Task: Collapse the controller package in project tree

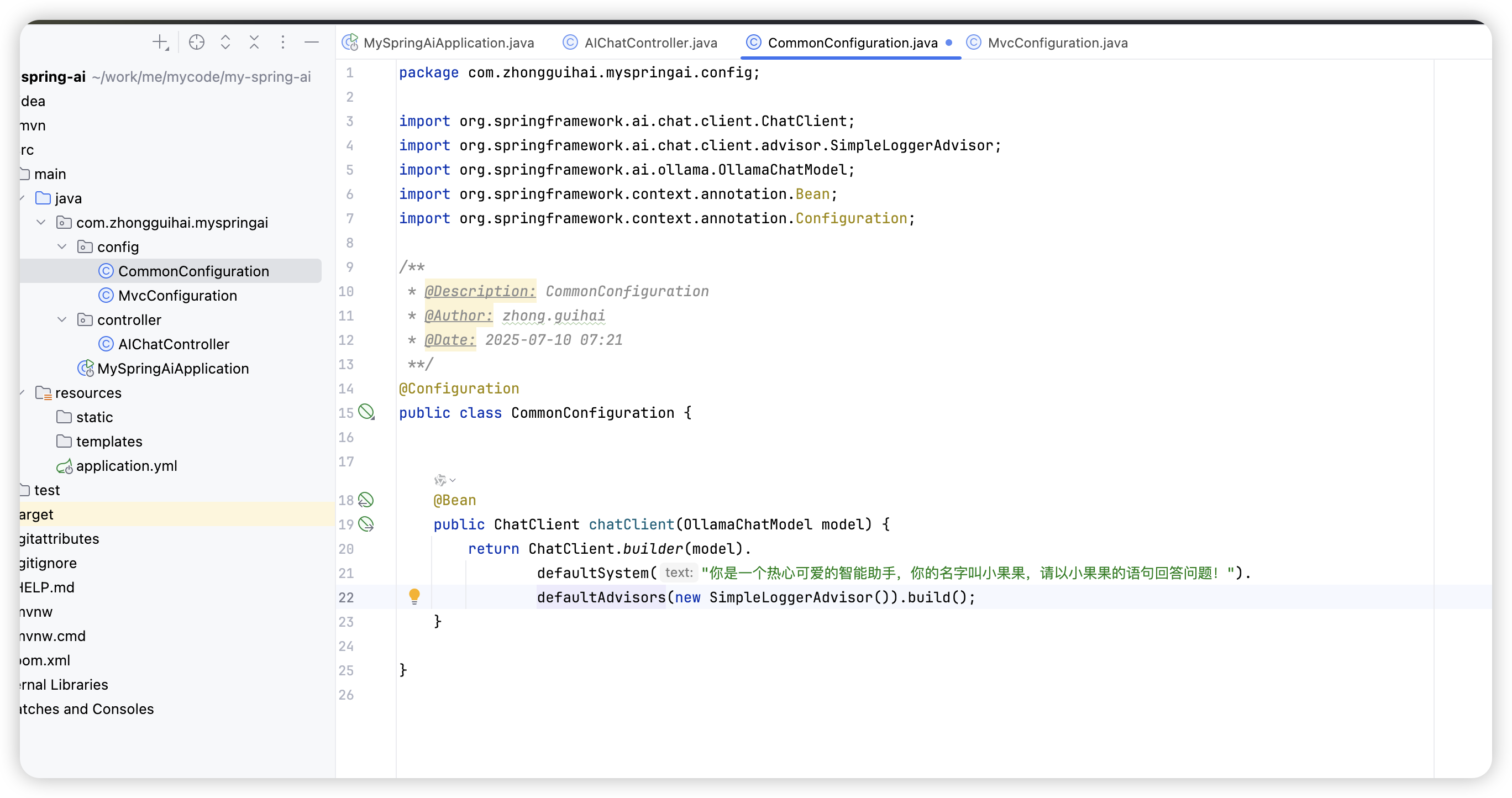Action: 62,319
